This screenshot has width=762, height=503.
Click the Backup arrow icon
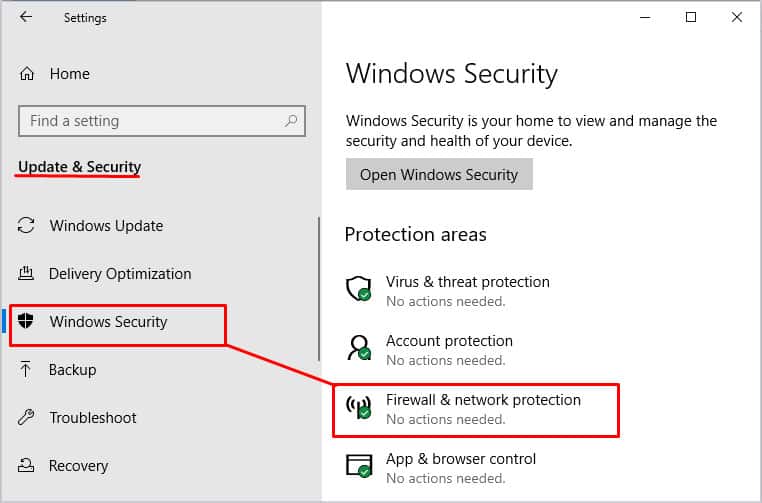pyautogui.click(x=27, y=370)
